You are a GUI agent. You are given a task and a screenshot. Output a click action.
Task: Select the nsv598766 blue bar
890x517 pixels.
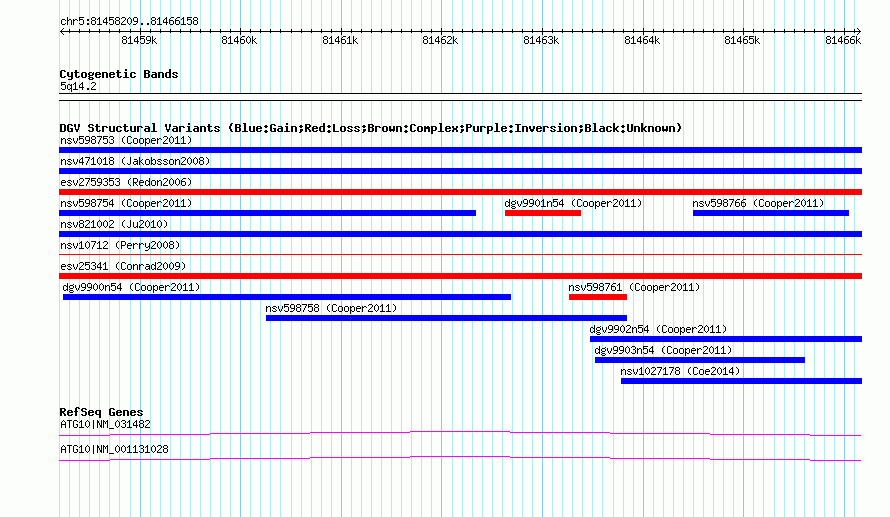[x=771, y=213]
